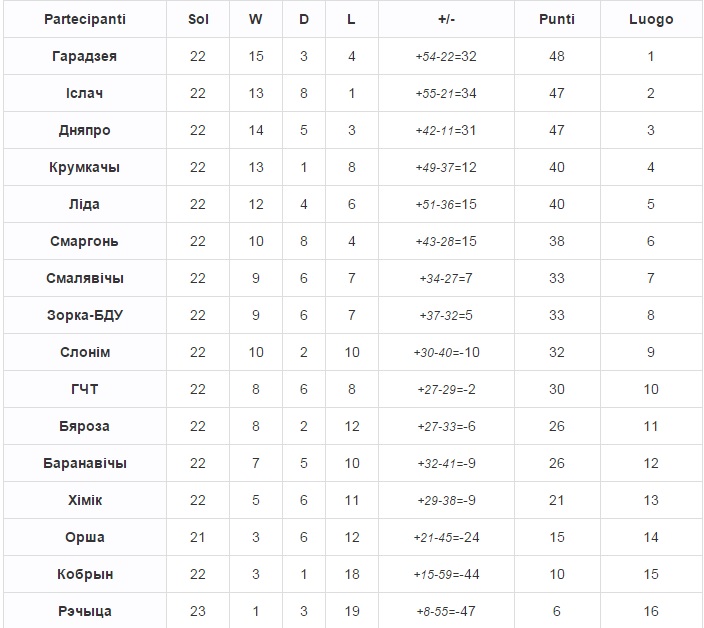Click the W column header
The image size is (704, 628).
point(256,19)
